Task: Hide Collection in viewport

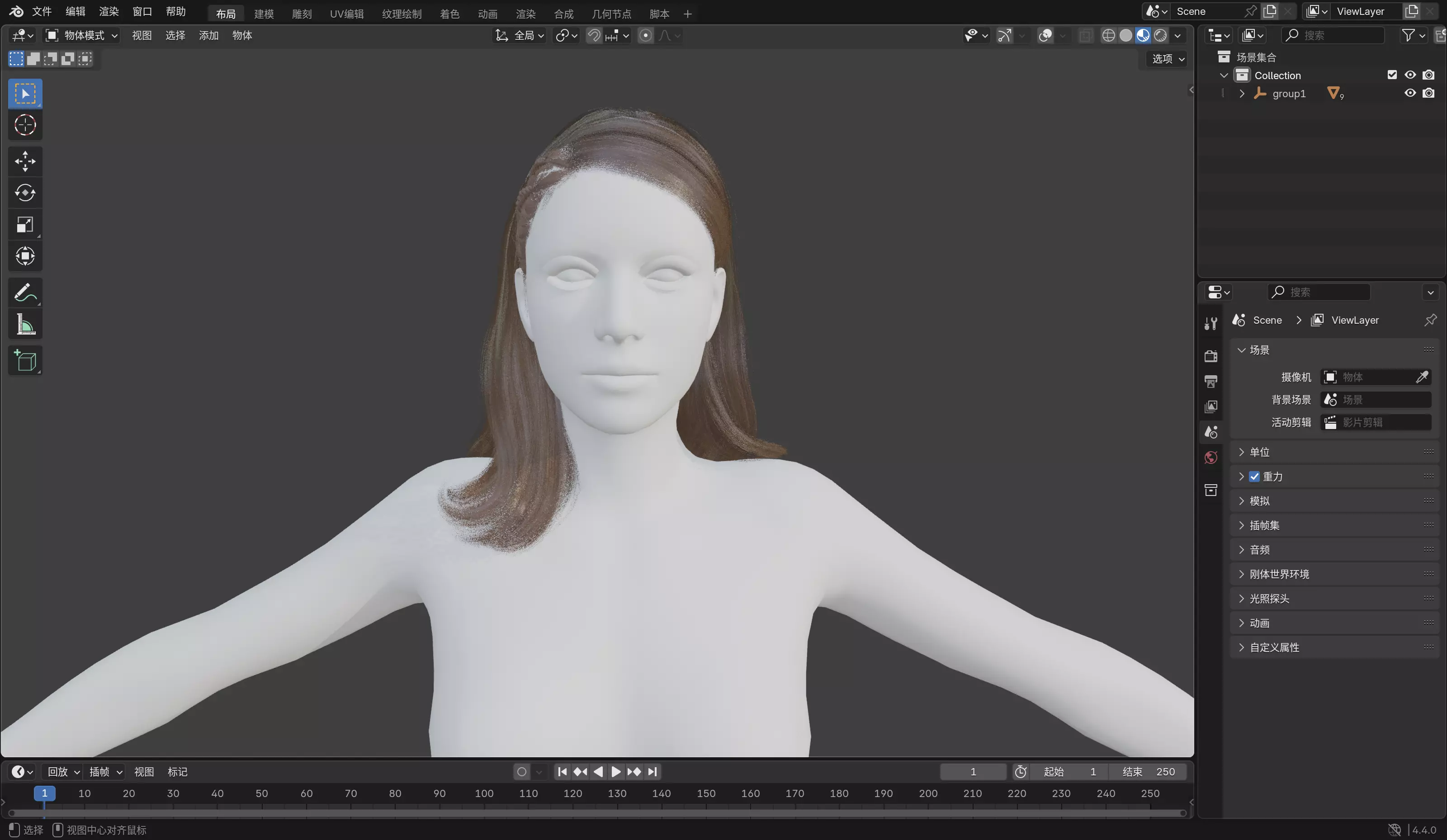Action: click(x=1409, y=75)
